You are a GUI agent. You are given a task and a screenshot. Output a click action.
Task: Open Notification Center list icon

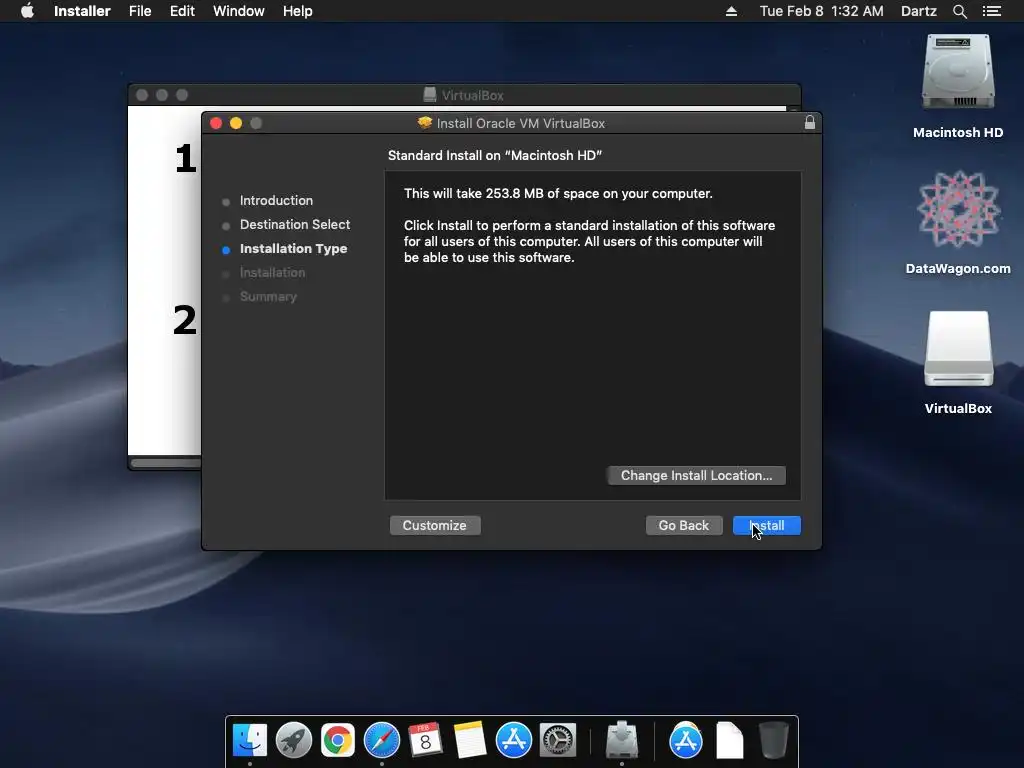[x=992, y=11]
